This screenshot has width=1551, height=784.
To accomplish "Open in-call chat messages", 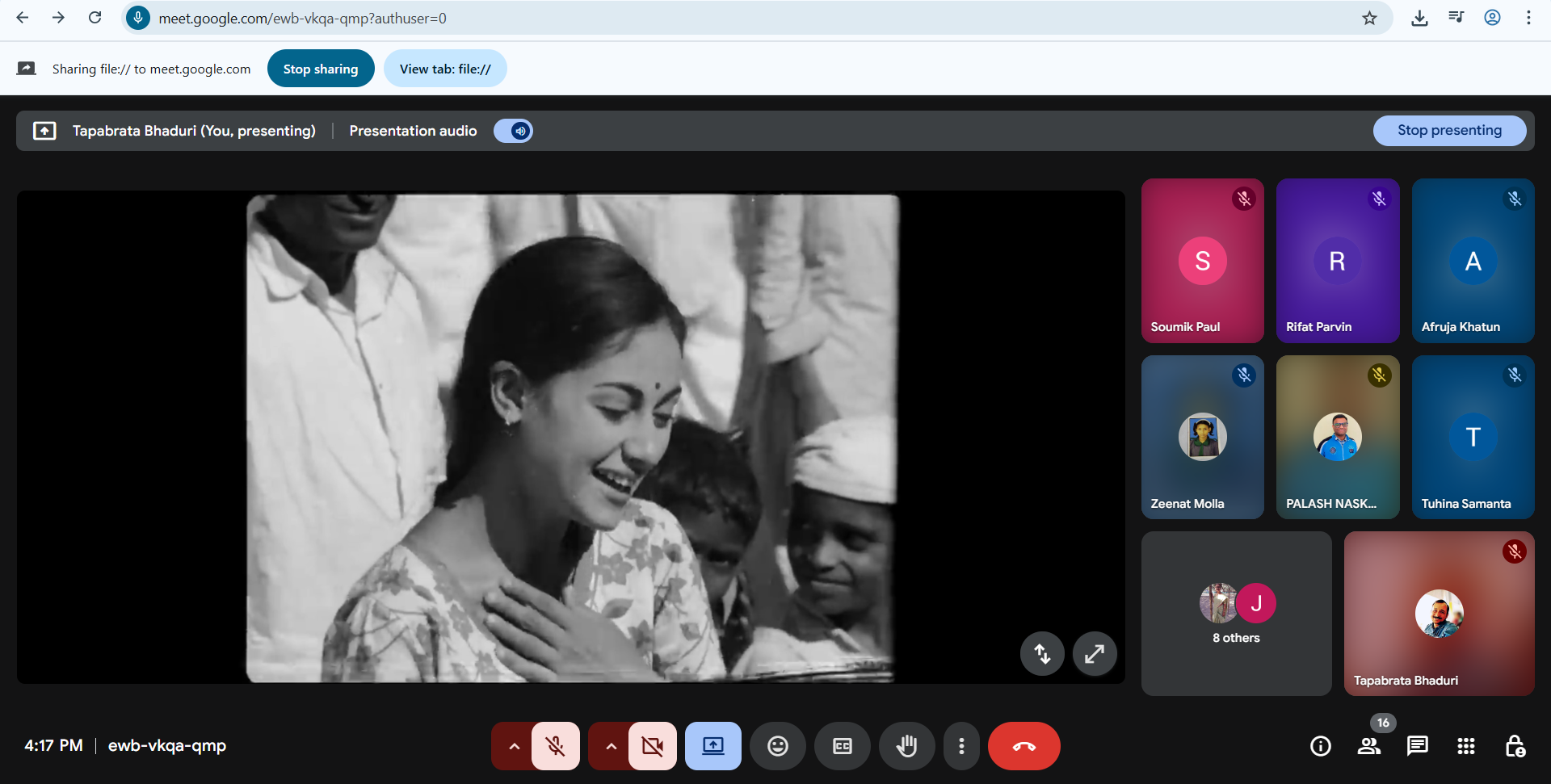I will [x=1418, y=746].
